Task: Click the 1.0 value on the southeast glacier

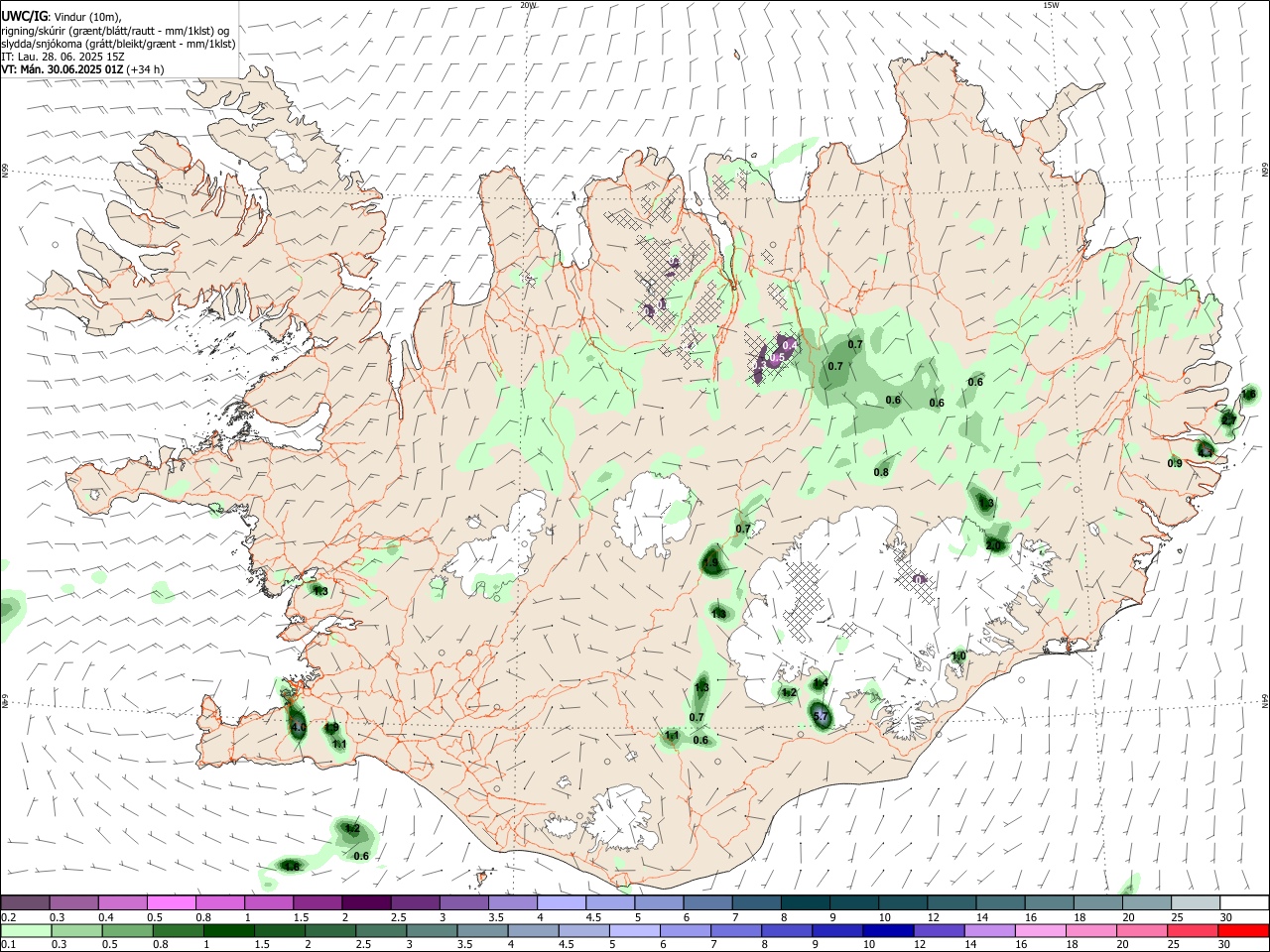Action: coord(958,656)
